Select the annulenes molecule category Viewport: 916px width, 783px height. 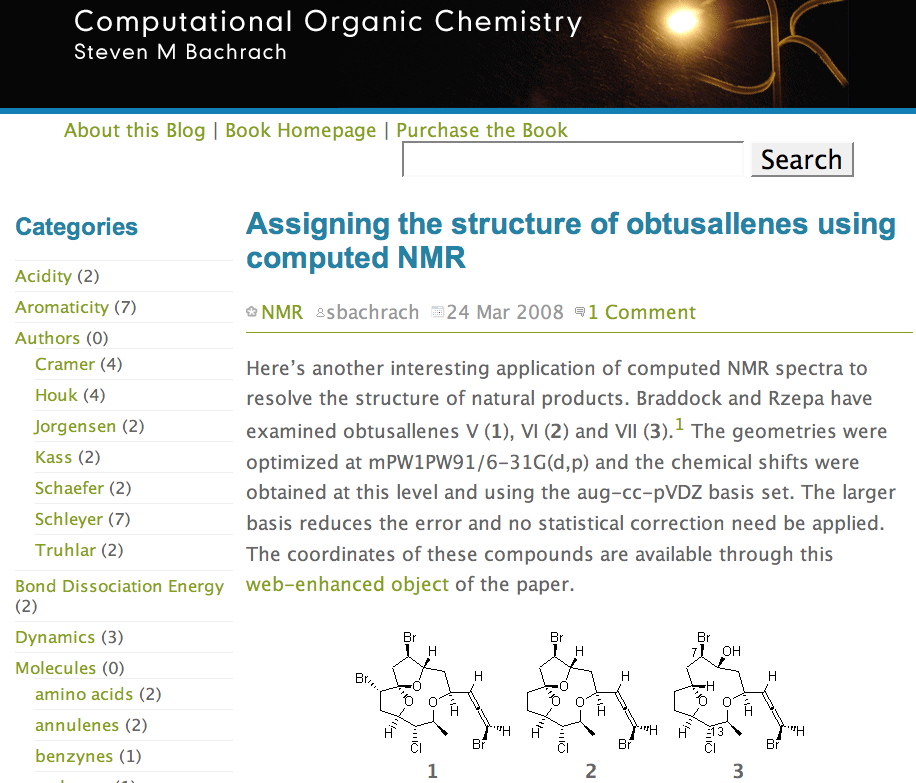pos(76,725)
